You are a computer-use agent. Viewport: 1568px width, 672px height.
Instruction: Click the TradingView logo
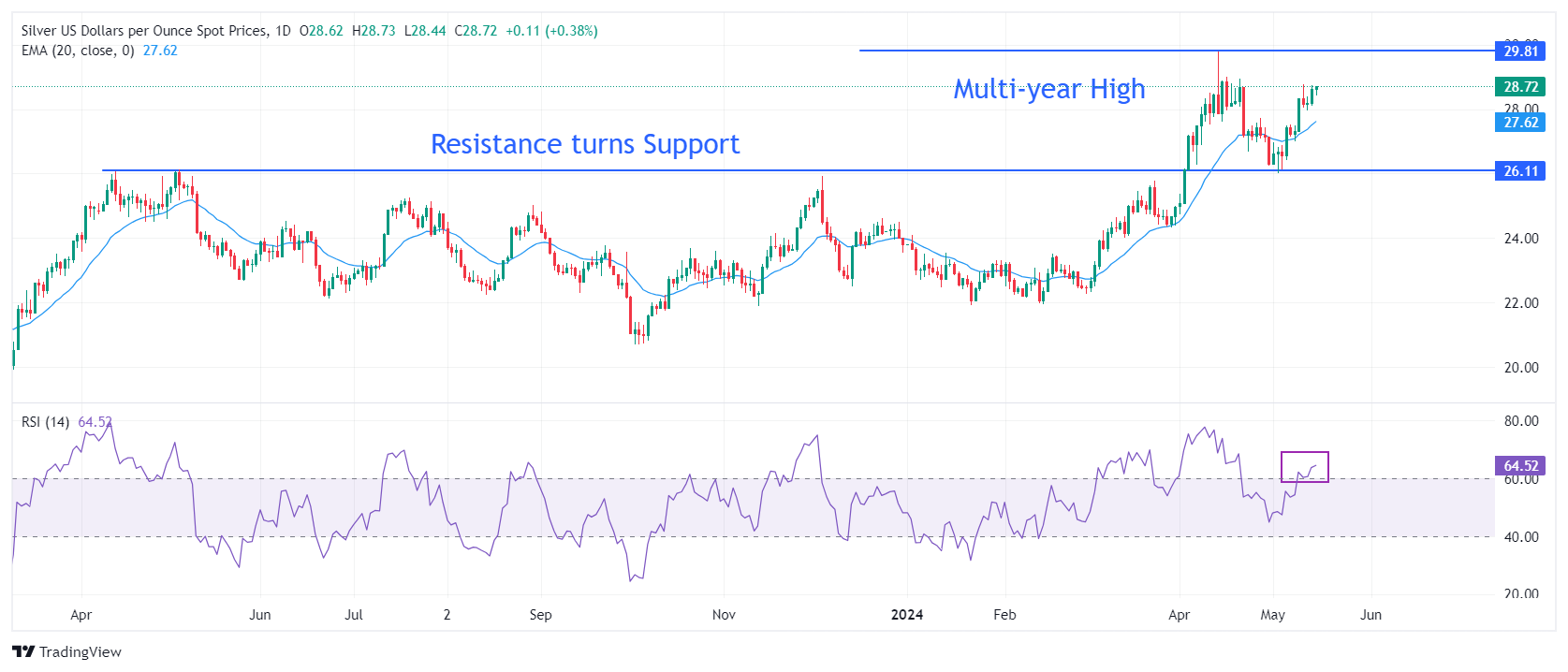point(66,651)
